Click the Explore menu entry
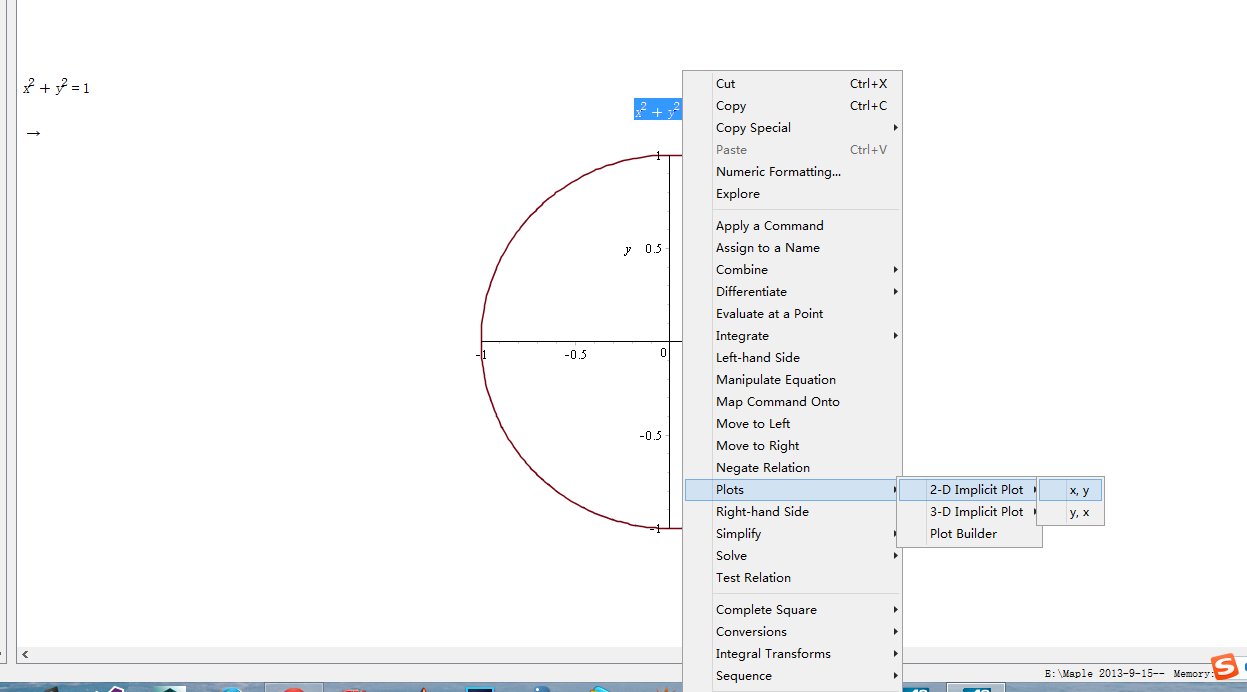This screenshot has width=1247, height=692. point(738,194)
